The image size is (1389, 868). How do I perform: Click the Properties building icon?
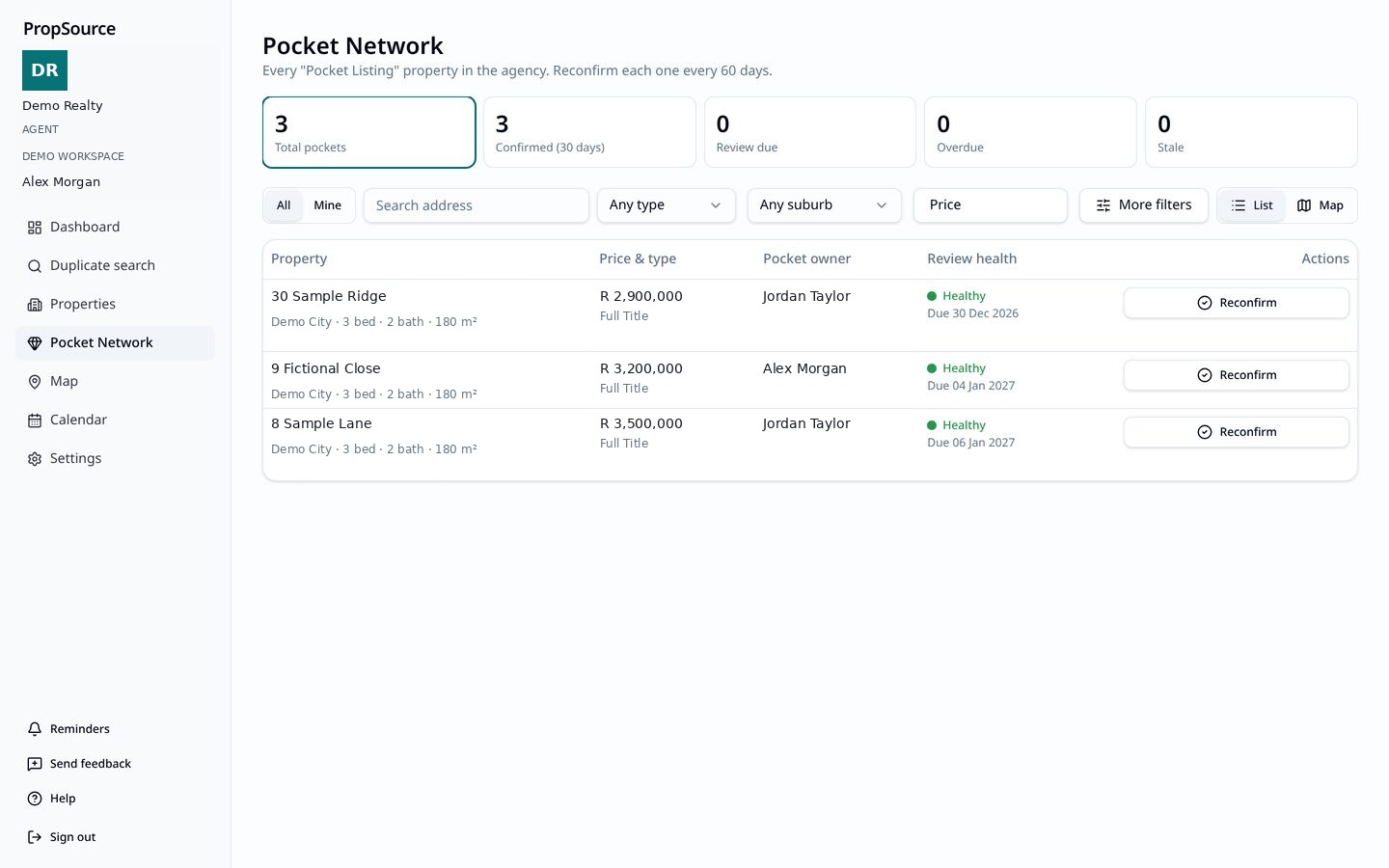[35, 305]
